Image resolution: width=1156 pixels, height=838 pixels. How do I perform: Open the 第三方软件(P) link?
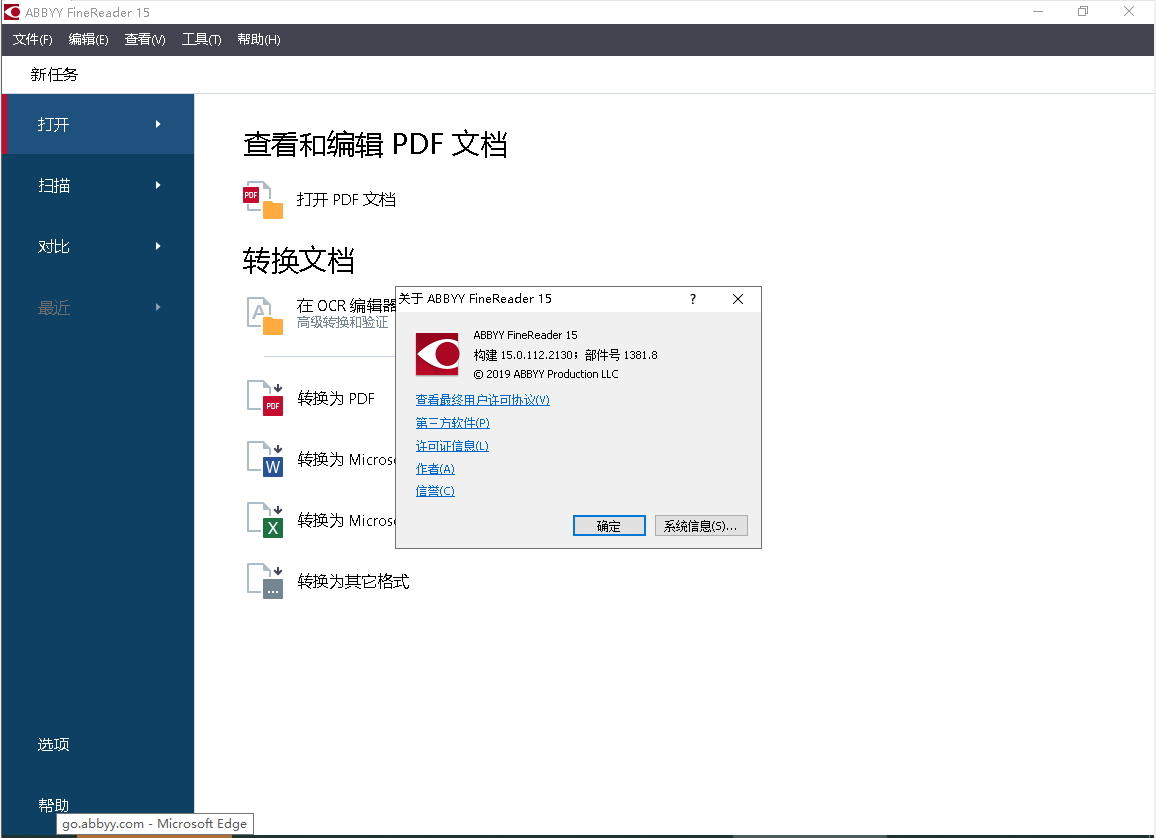(x=453, y=423)
